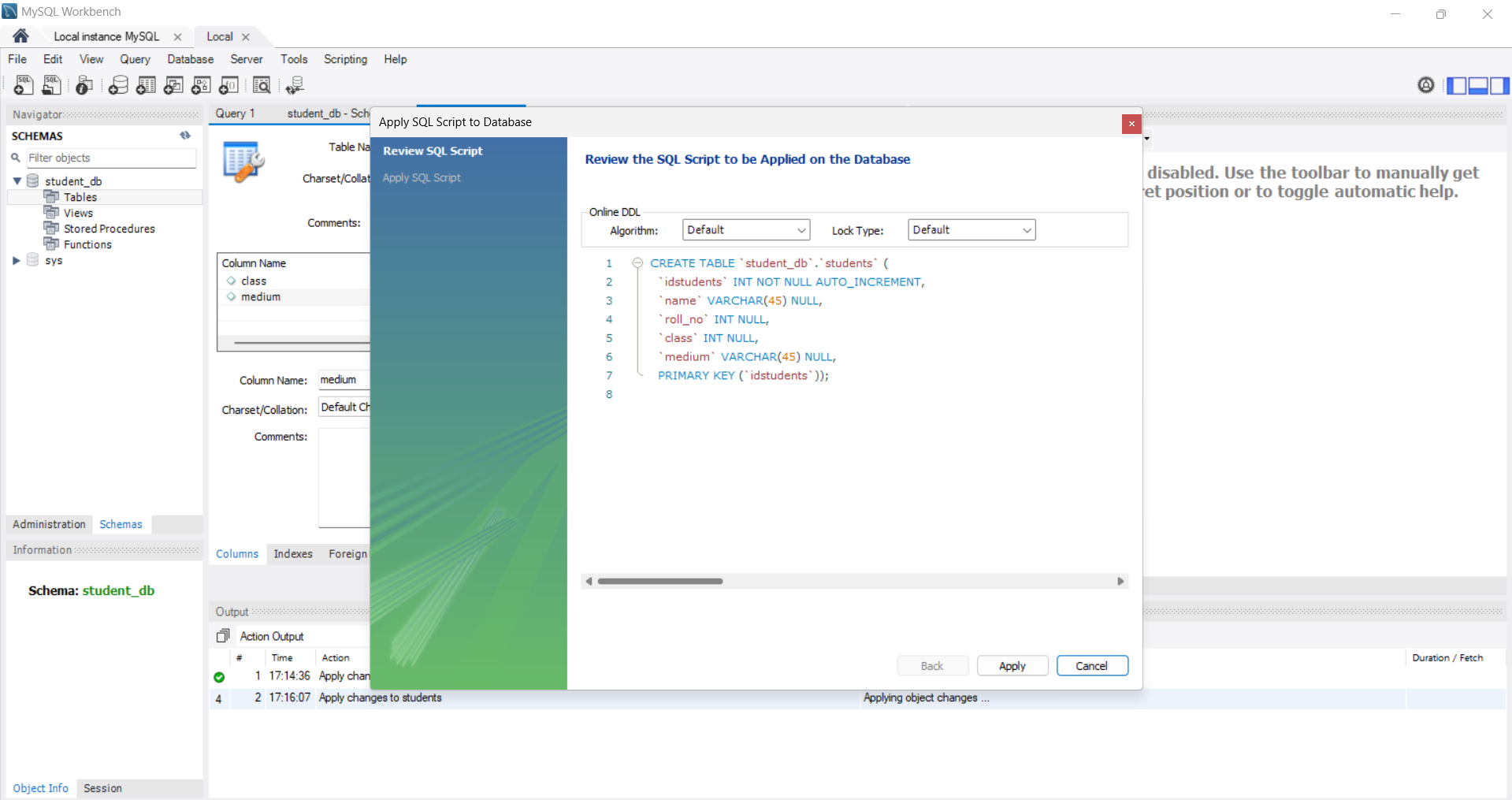1512x800 pixels.
Task: Click the sys database icon
Action: [33, 260]
